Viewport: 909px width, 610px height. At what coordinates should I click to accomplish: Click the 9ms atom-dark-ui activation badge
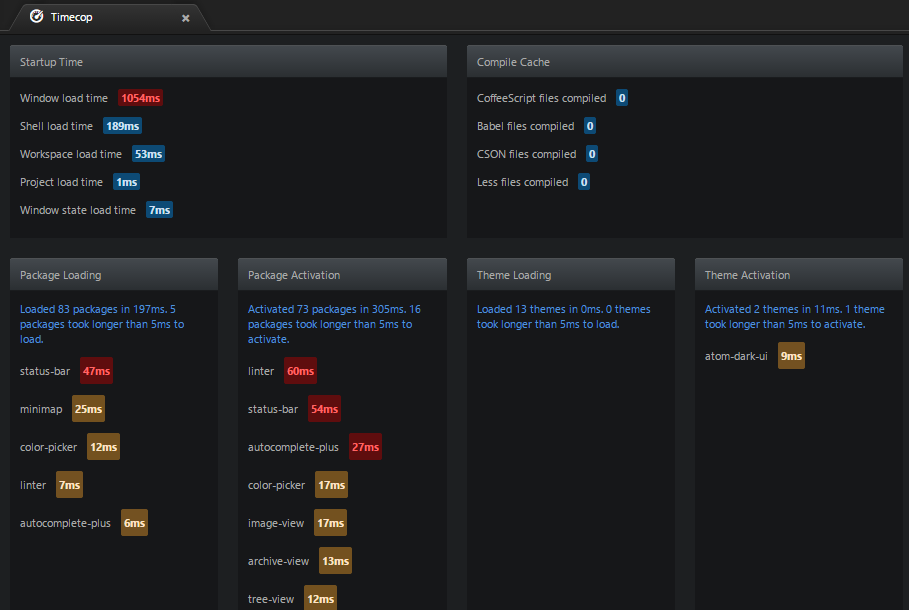[x=791, y=356]
